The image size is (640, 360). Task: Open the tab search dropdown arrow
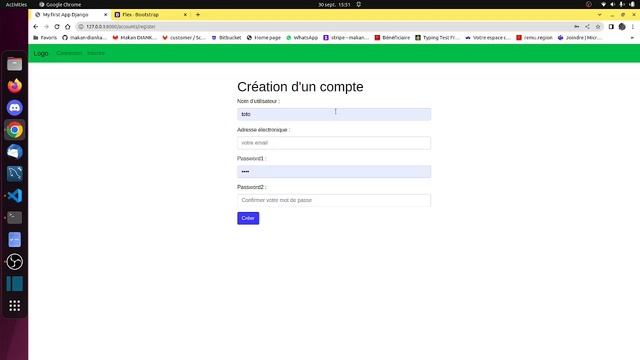(x=599, y=15)
